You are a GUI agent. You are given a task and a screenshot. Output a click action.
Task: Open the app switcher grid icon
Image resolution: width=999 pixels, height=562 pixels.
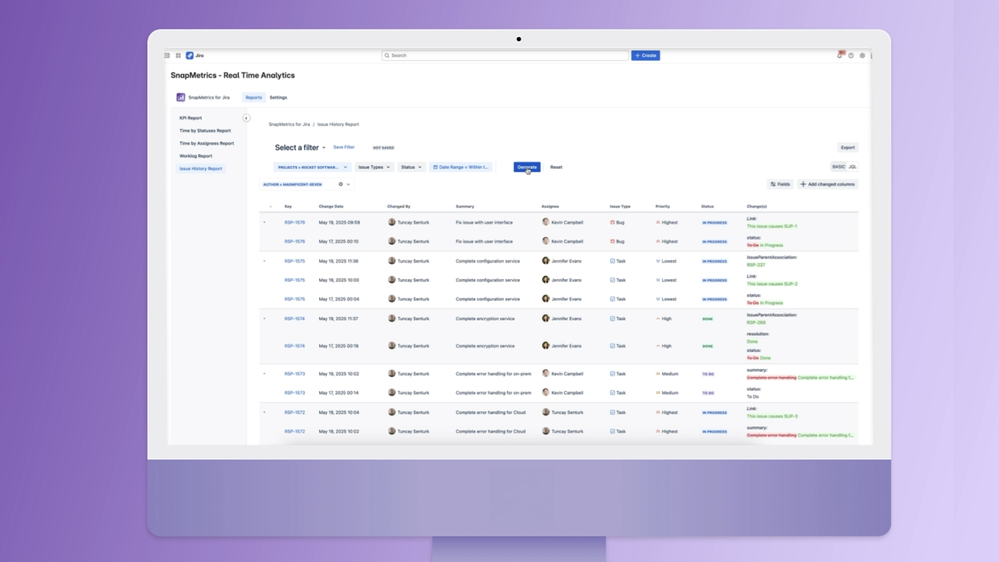pos(178,55)
